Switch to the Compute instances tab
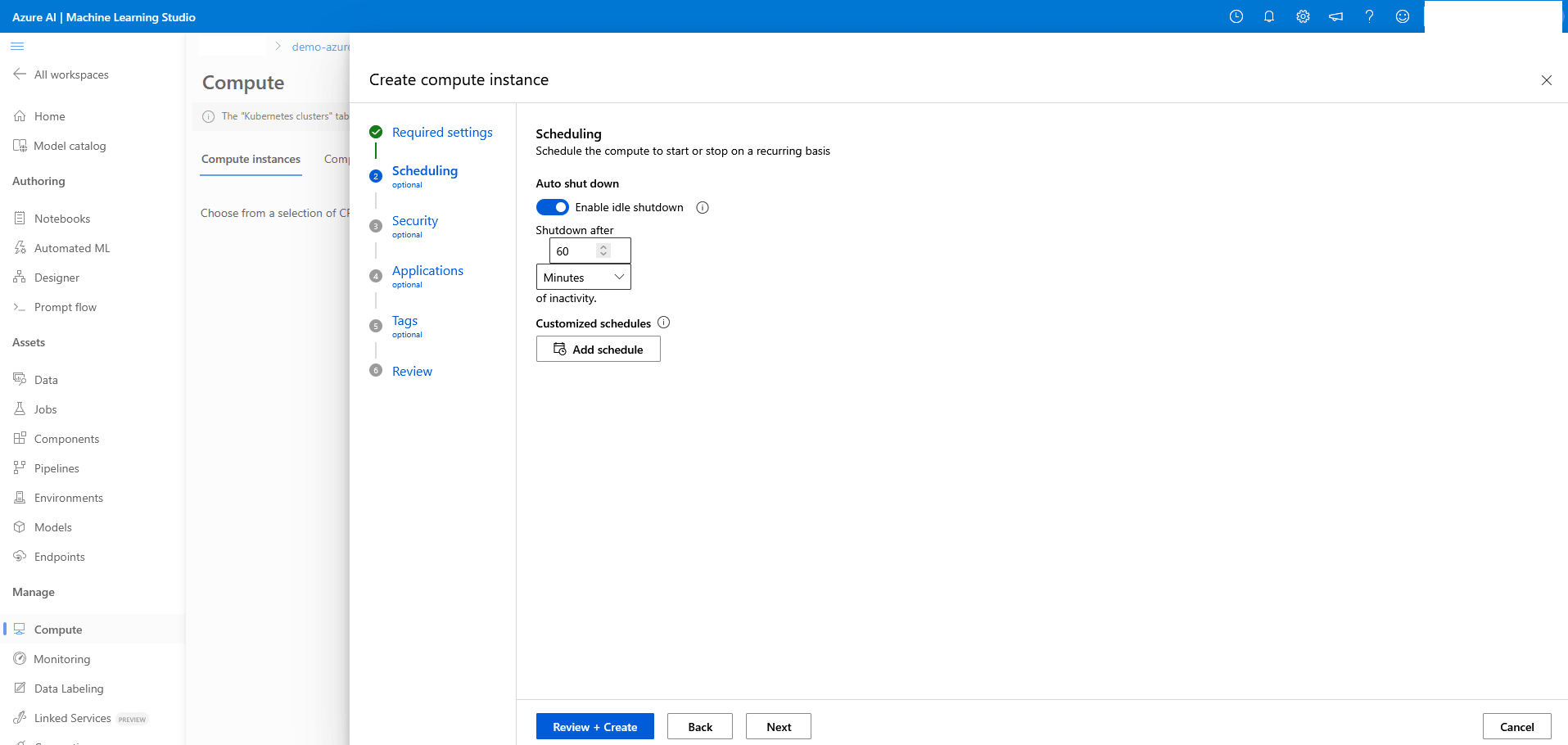The height and width of the screenshot is (745, 1568). pos(251,159)
